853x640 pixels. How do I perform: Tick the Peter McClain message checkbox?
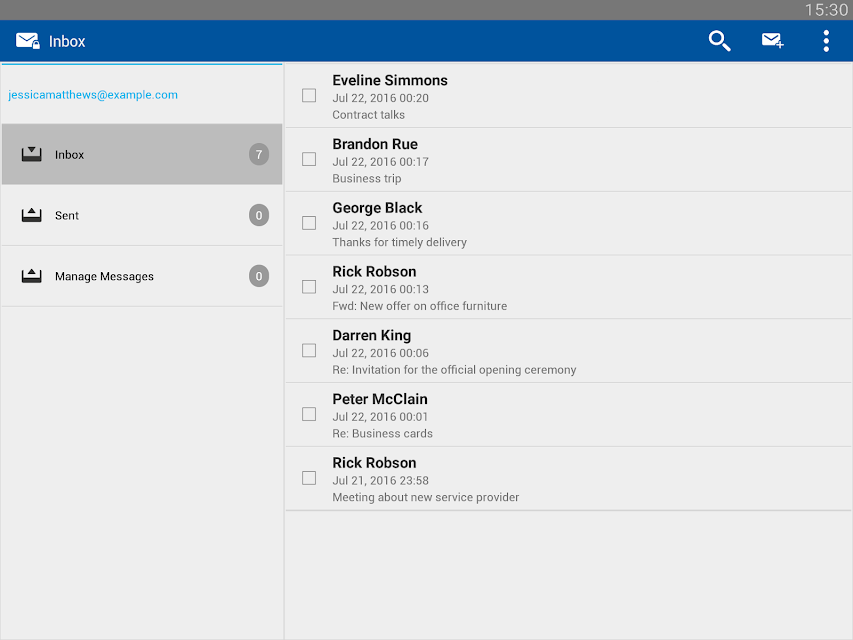pyautogui.click(x=309, y=414)
